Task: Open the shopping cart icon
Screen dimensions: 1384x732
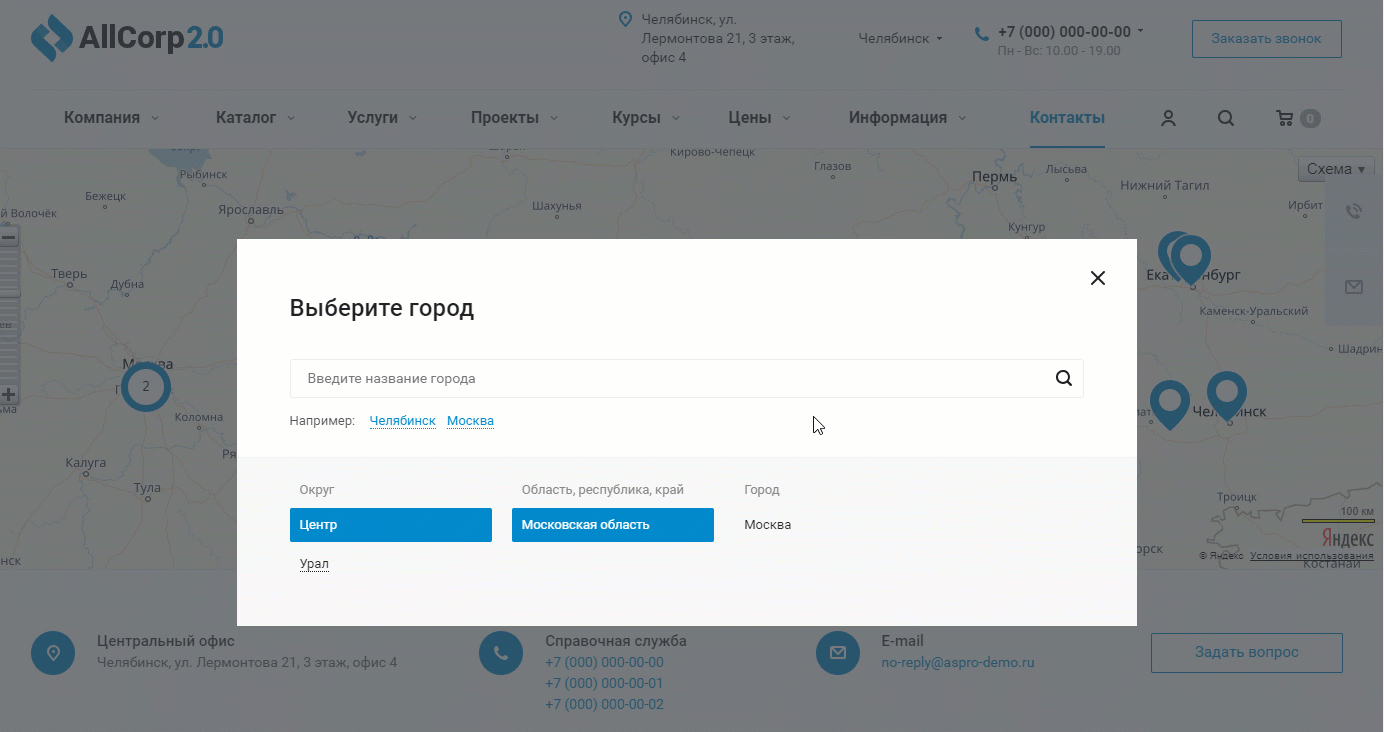Action: [1285, 118]
